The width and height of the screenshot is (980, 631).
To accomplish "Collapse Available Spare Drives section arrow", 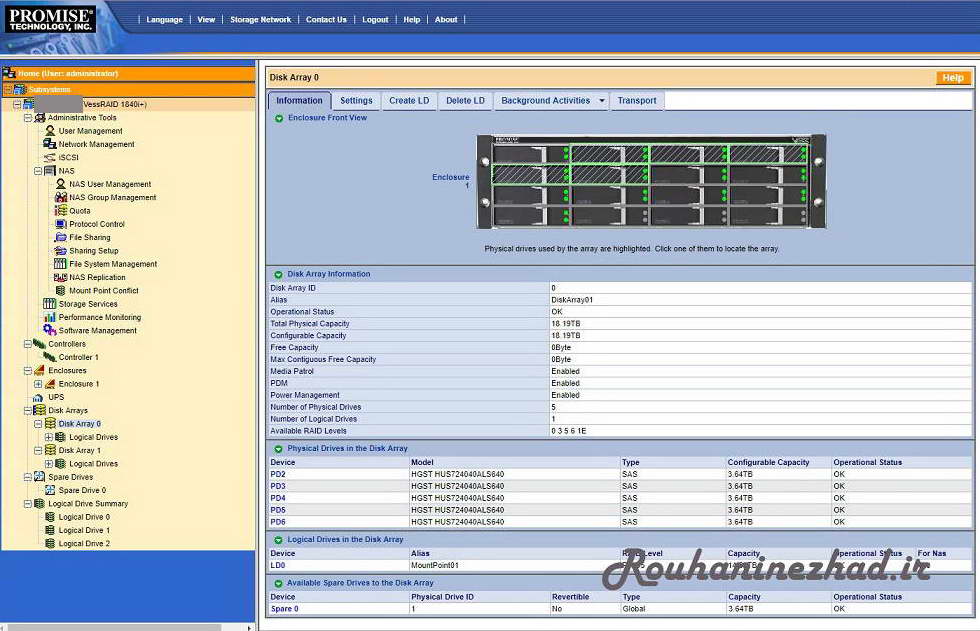I will pyautogui.click(x=279, y=584).
